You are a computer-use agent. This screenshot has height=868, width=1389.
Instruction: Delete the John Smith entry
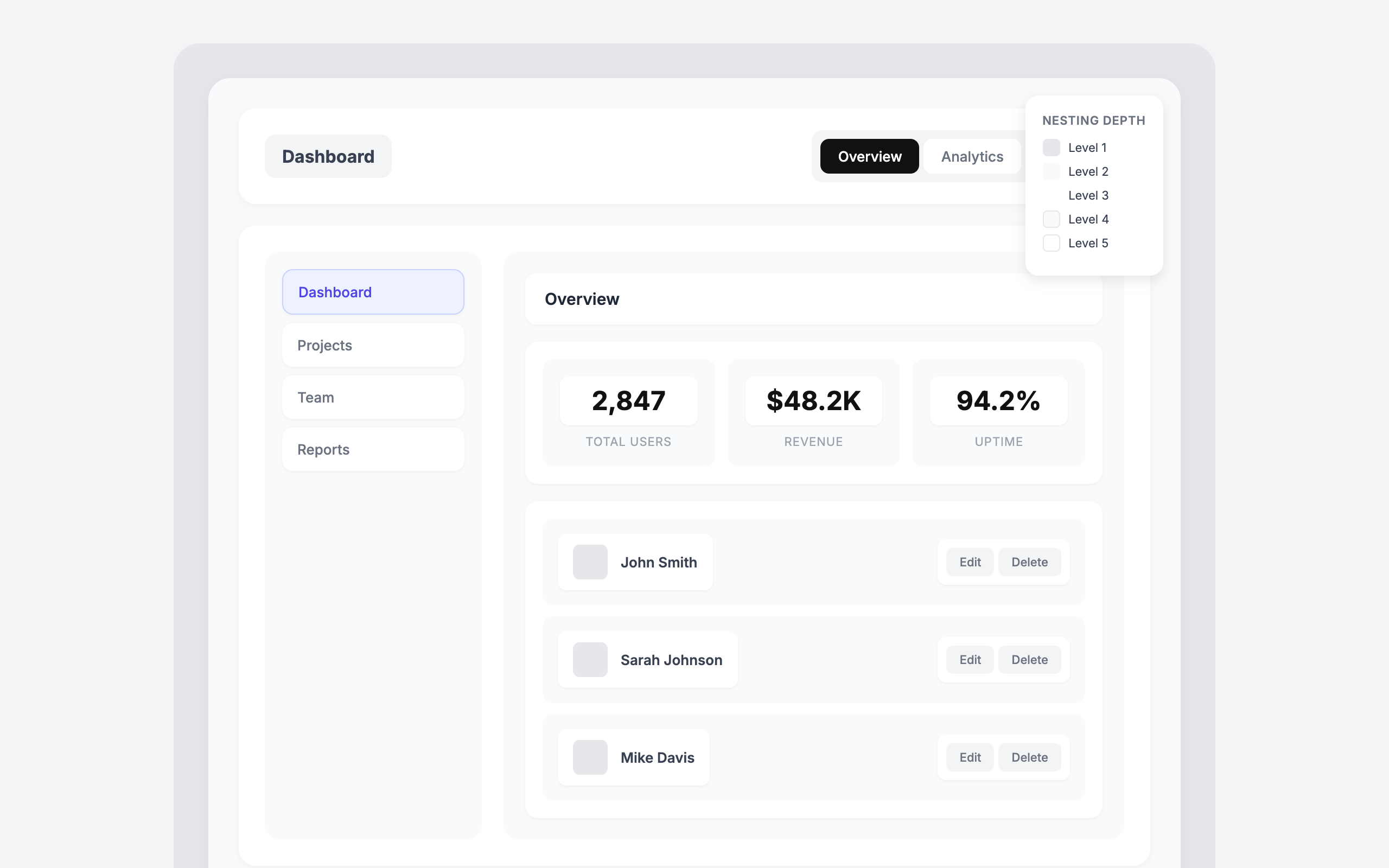click(x=1029, y=562)
